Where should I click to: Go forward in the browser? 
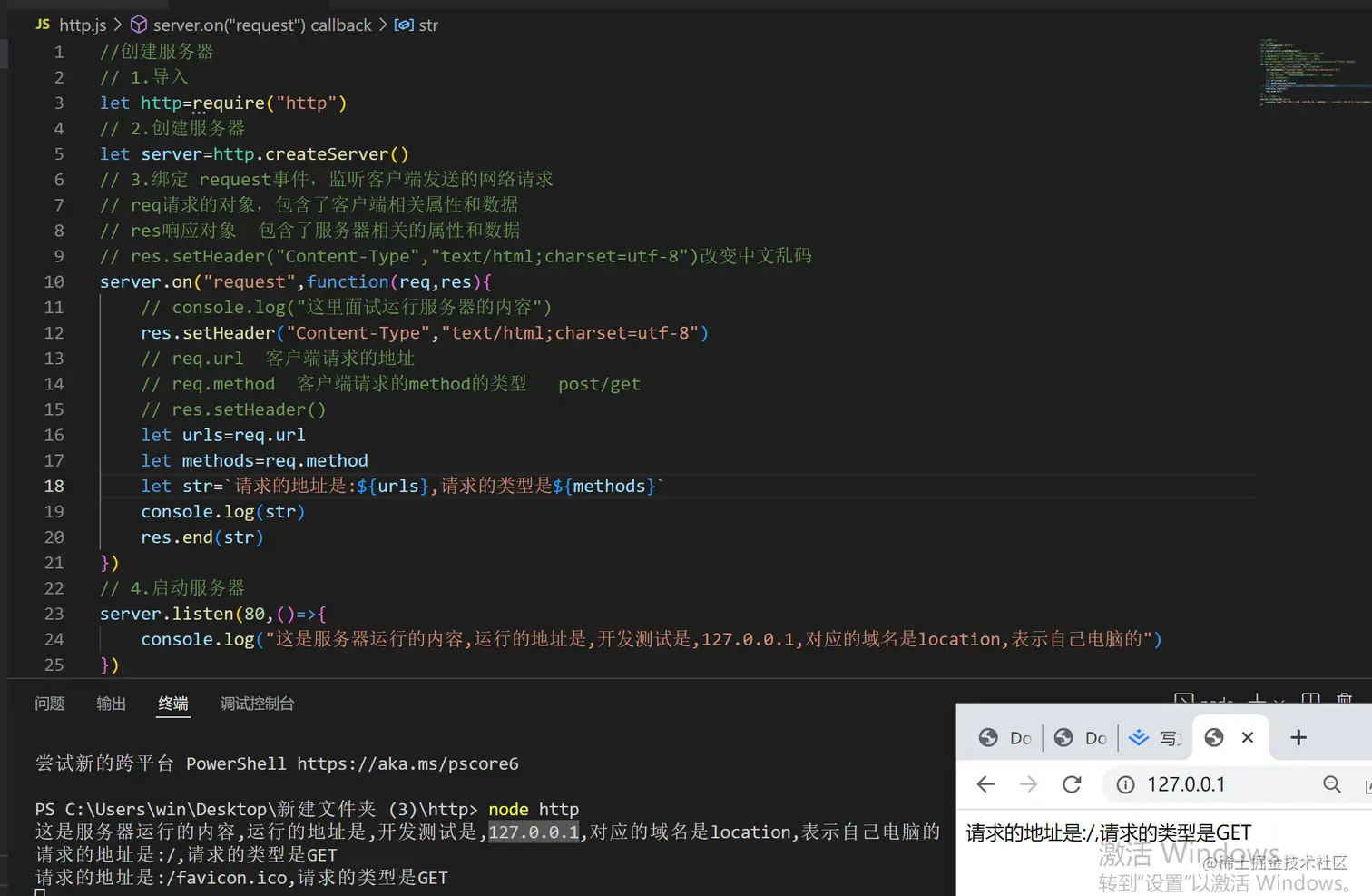click(1028, 784)
